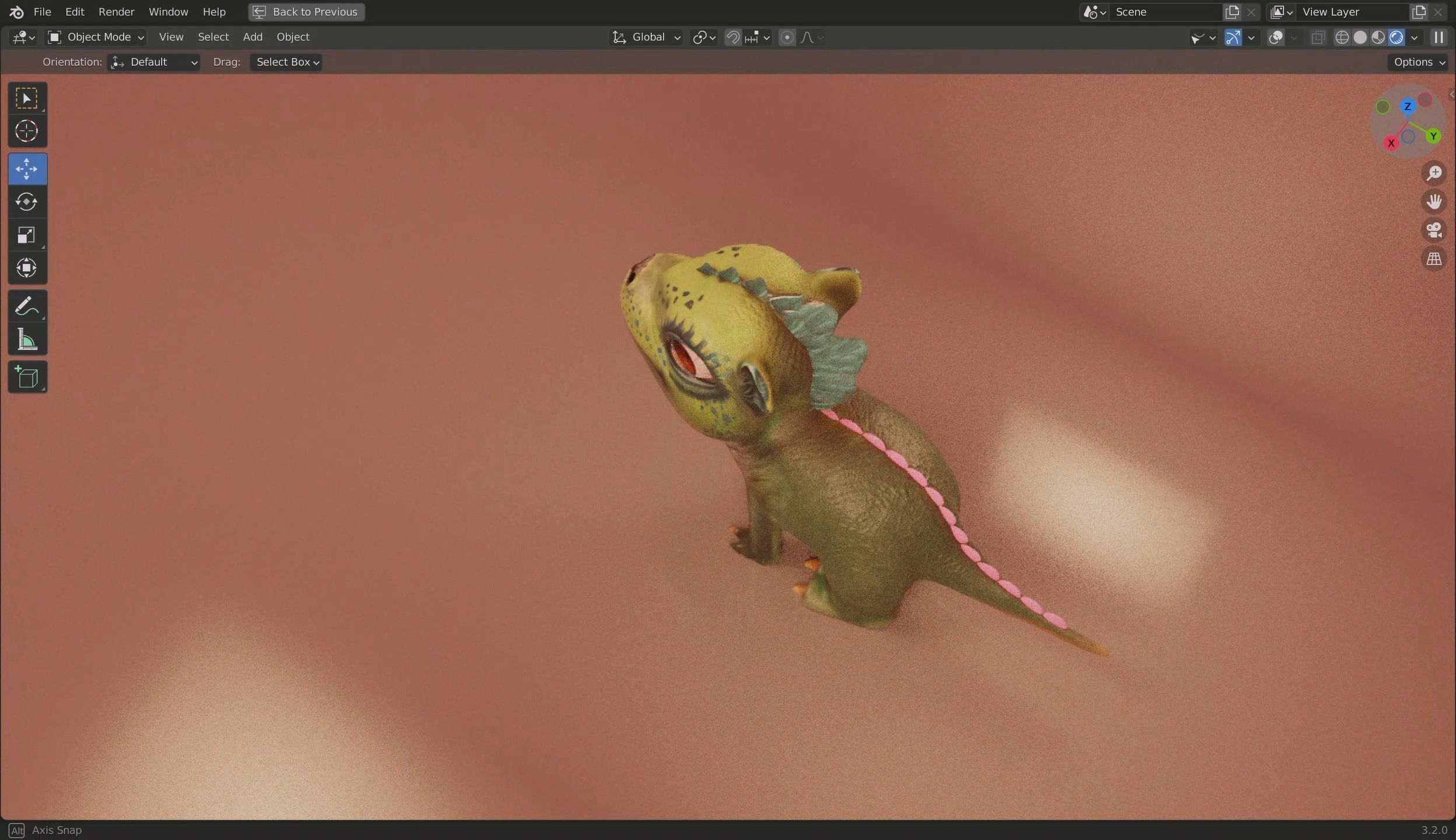The image size is (1456, 840).
Task: Click the new scene duplicate icon
Action: pos(1232,12)
